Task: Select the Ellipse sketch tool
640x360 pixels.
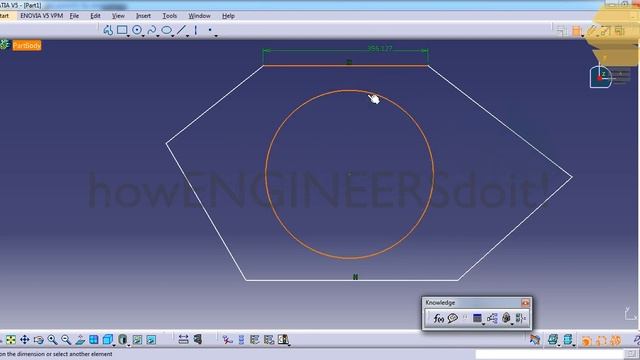Action: pos(167,30)
